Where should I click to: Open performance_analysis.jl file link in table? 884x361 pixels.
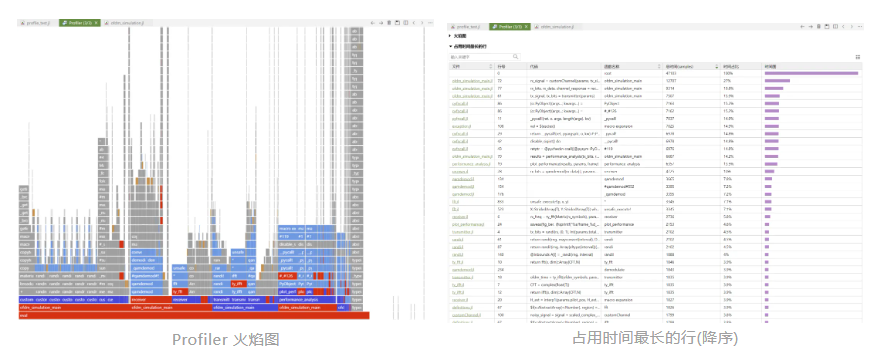(471, 164)
